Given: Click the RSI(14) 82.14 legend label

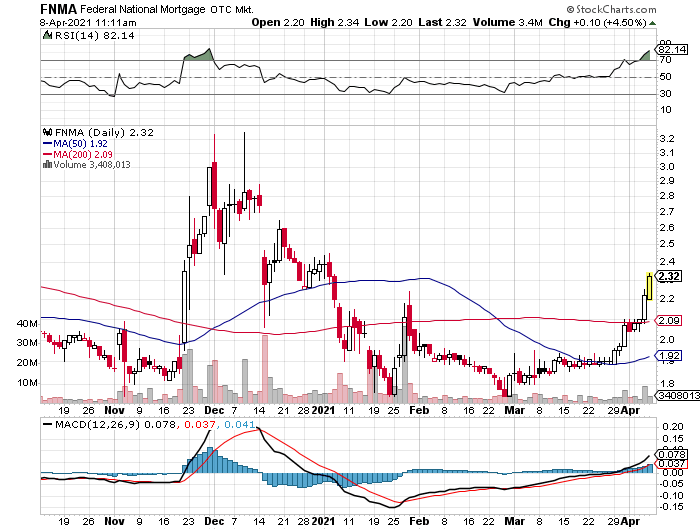Looking at the screenshot, I should pos(95,36).
